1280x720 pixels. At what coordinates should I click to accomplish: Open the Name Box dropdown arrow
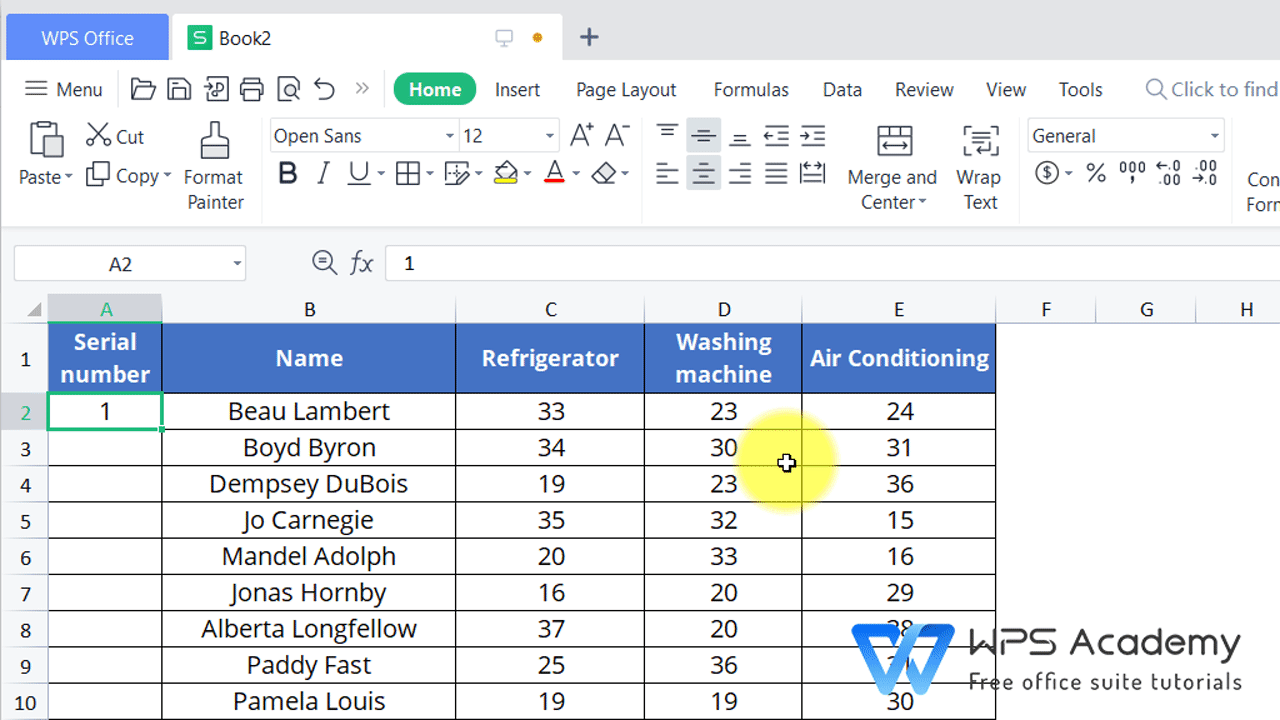[237, 264]
